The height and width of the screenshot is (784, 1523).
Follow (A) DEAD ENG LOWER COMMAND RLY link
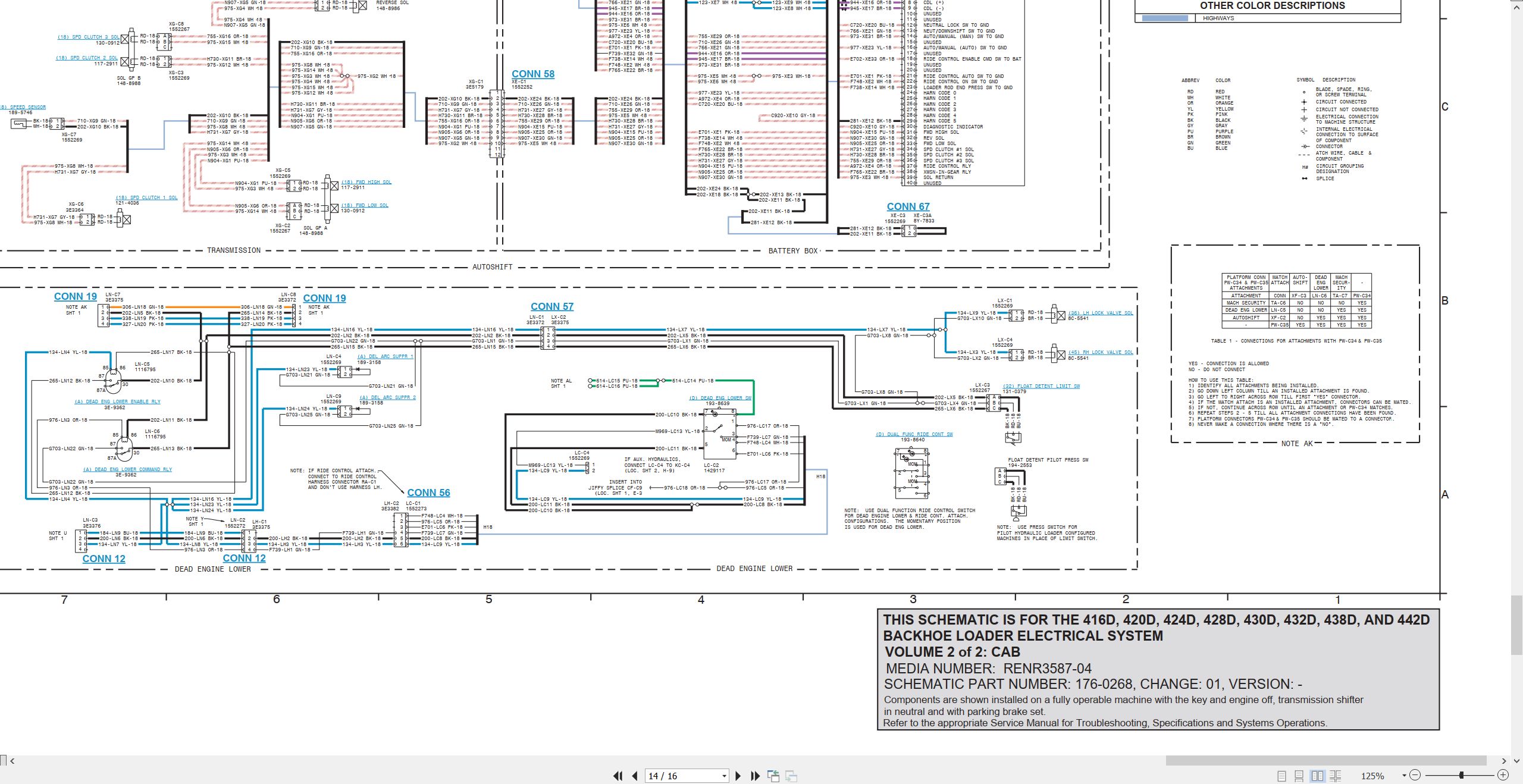[127, 469]
